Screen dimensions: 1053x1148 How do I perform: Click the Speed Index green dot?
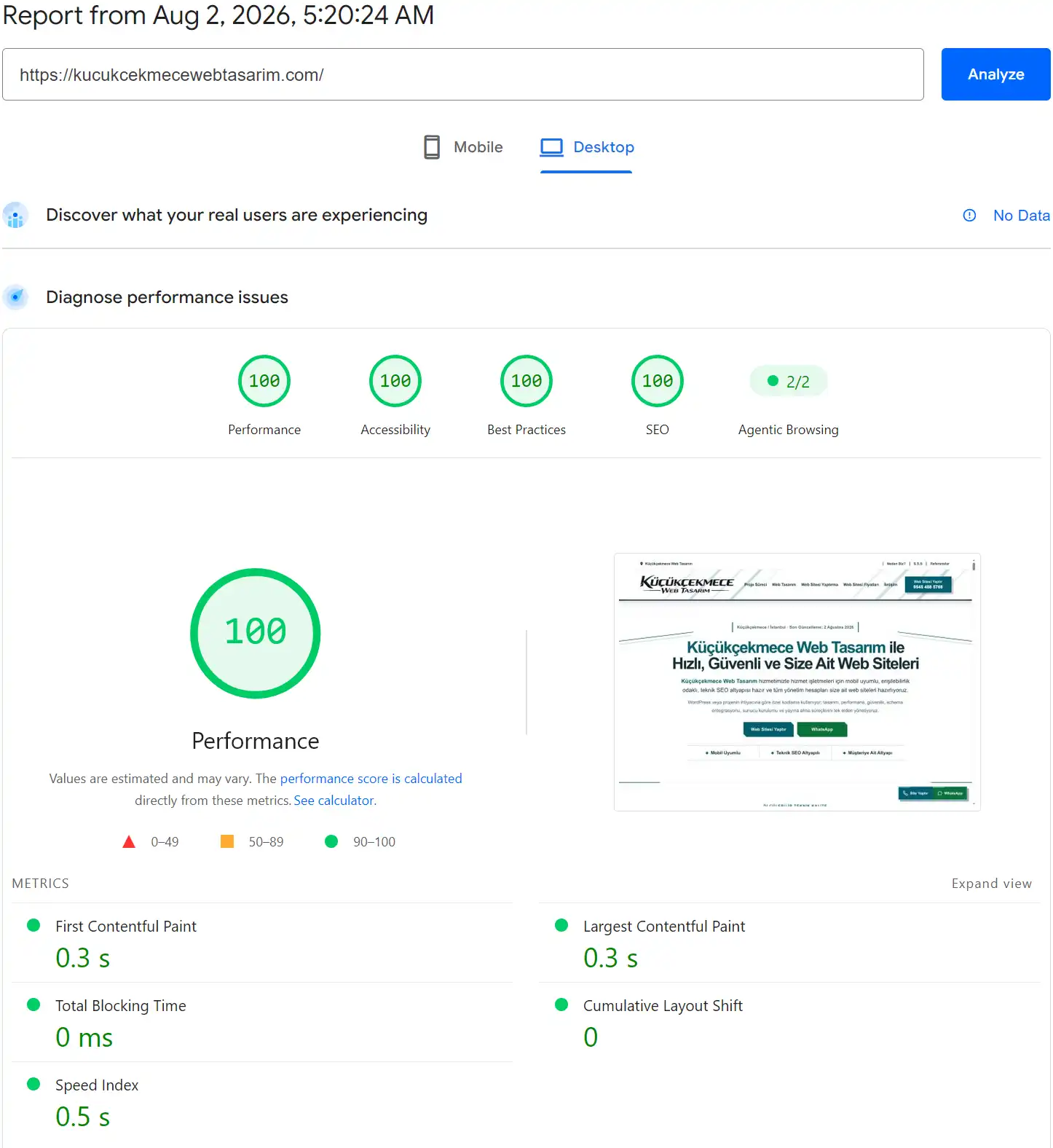[33, 1084]
